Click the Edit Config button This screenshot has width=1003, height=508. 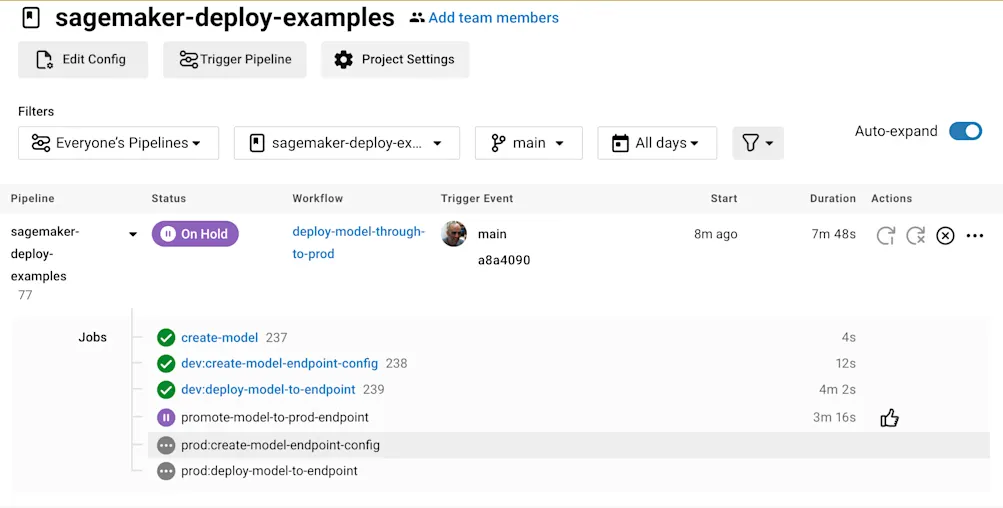pyautogui.click(x=83, y=60)
